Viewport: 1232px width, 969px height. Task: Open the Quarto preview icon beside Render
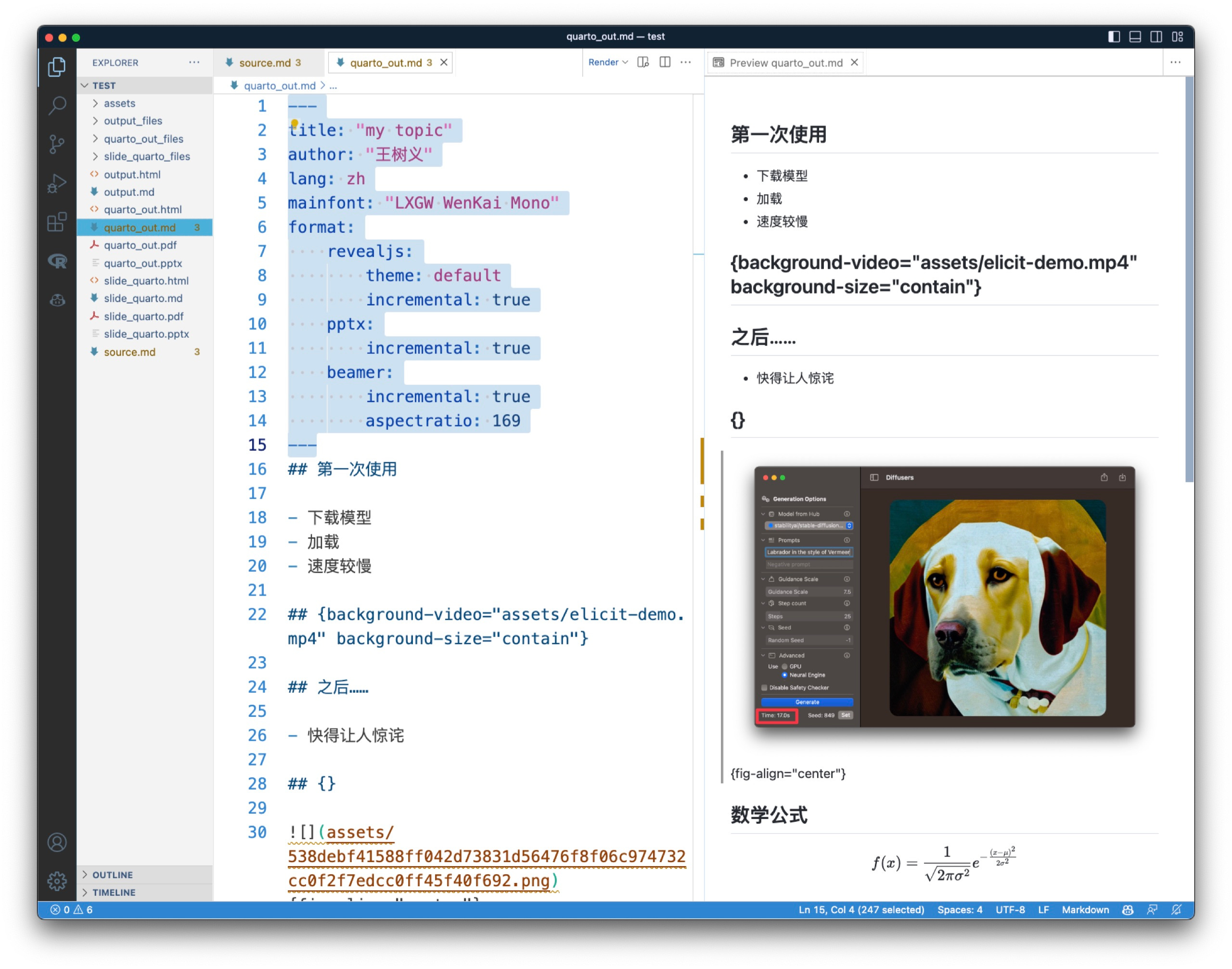[642, 63]
